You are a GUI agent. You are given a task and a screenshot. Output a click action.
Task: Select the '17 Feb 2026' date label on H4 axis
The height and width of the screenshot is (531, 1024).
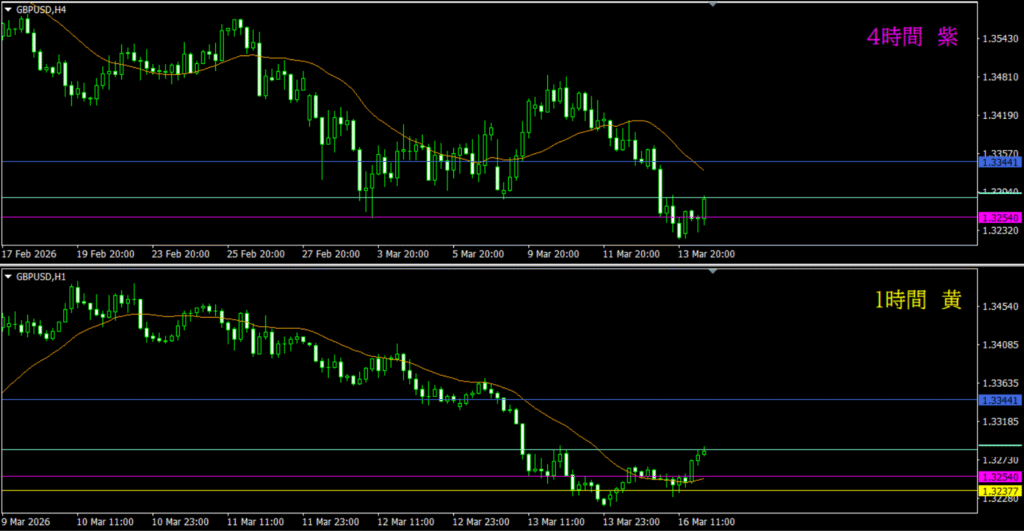click(30, 254)
